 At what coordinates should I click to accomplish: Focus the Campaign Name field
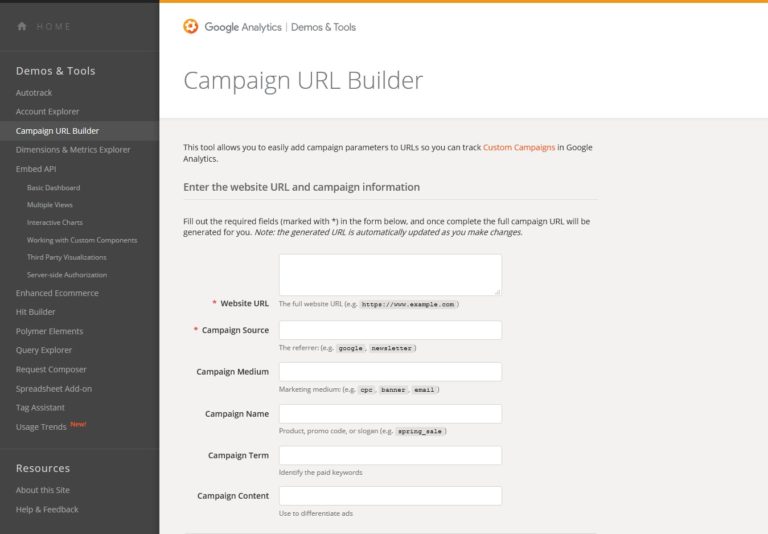tap(390, 414)
